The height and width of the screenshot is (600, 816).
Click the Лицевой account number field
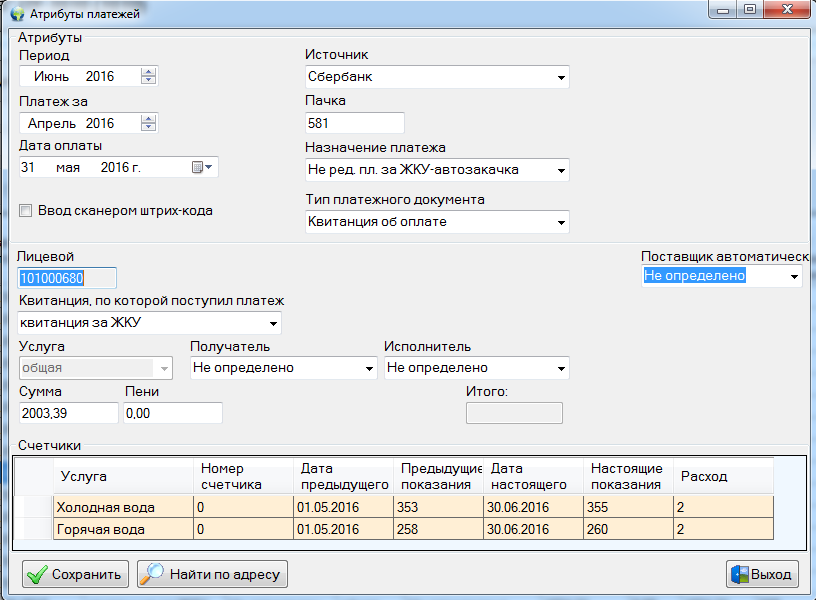click(67, 278)
